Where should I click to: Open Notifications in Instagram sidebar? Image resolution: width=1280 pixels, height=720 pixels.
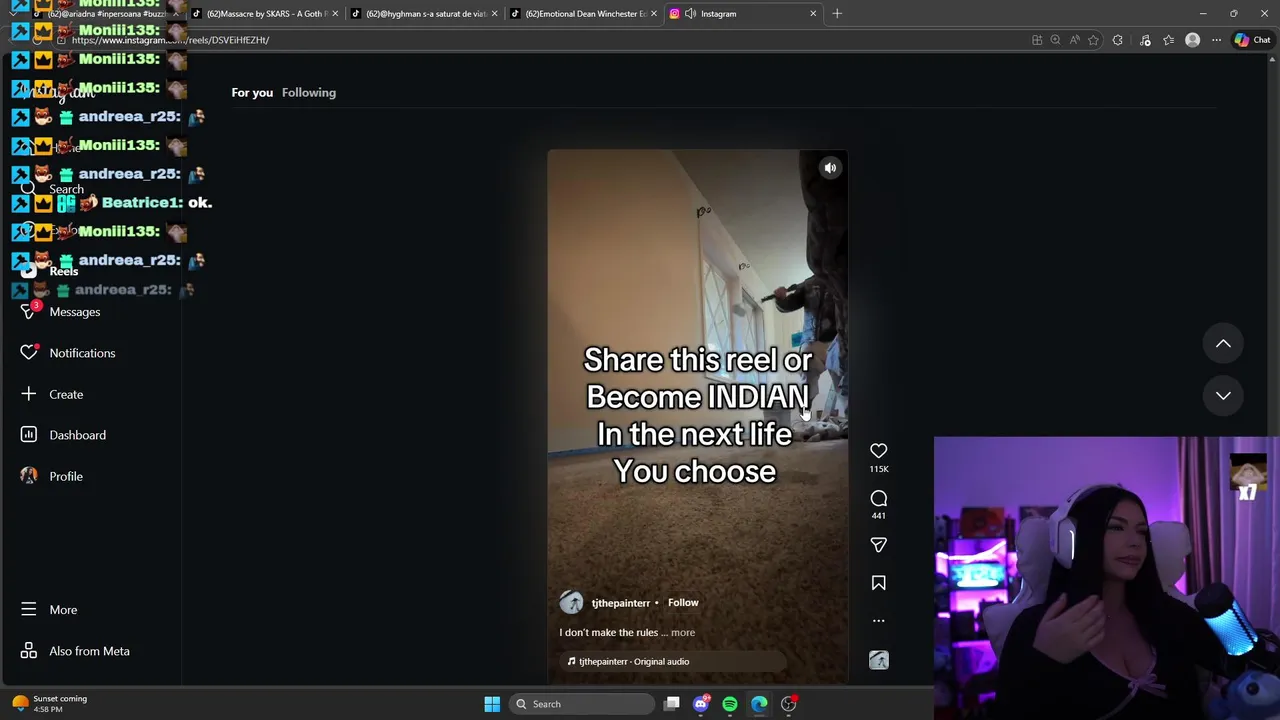(x=82, y=353)
